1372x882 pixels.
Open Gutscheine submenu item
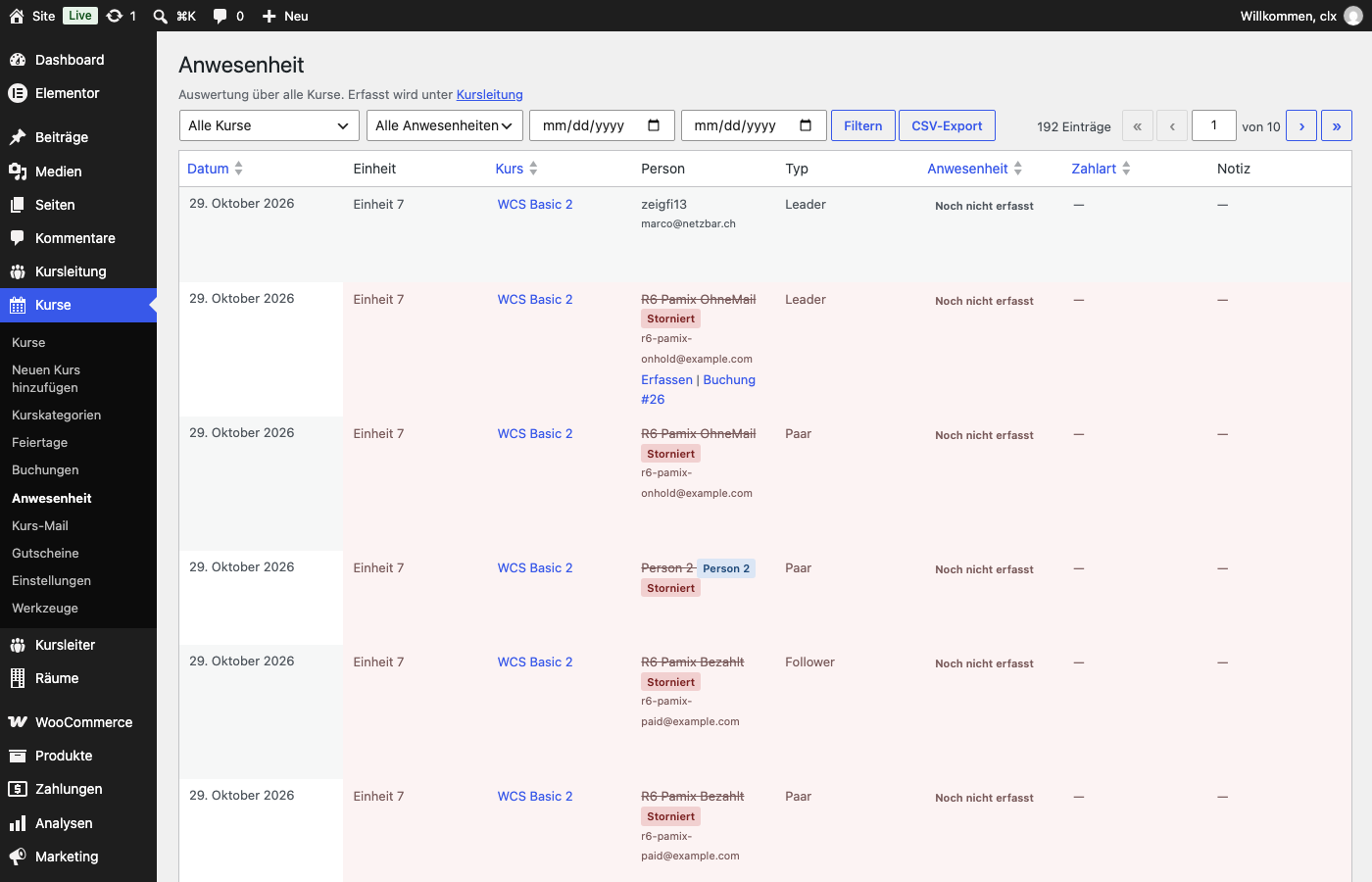point(45,554)
